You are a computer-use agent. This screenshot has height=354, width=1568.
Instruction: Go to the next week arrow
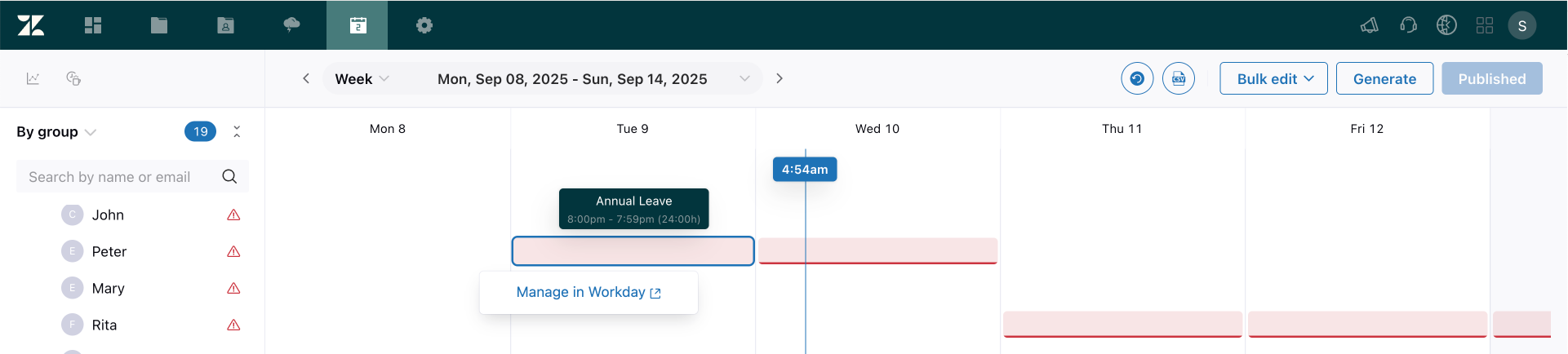click(780, 78)
